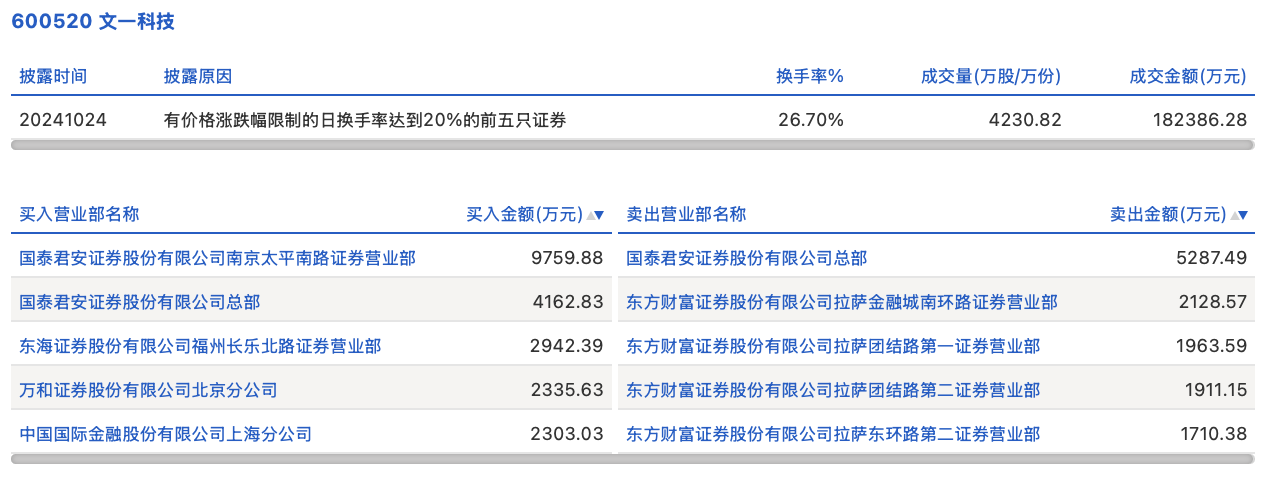Image resolution: width=1266 pixels, height=480 pixels.
Task: Open 东方财富 拉萨东环路第二证券营业部 link
Action: pyautogui.click(x=833, y=434)
